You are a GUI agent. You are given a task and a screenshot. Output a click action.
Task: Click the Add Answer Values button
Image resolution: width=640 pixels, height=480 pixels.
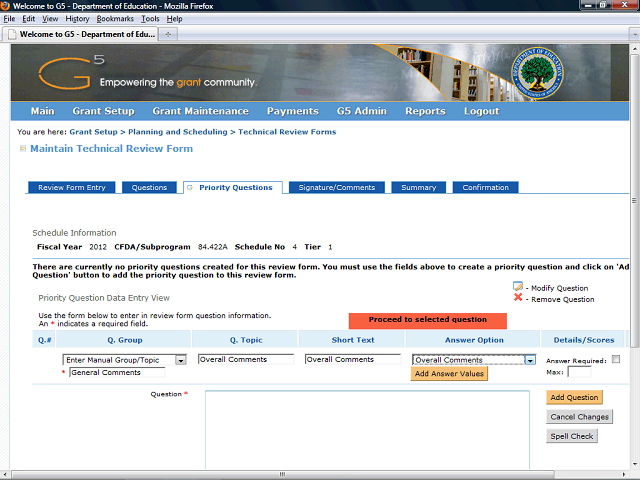(449, 373)
